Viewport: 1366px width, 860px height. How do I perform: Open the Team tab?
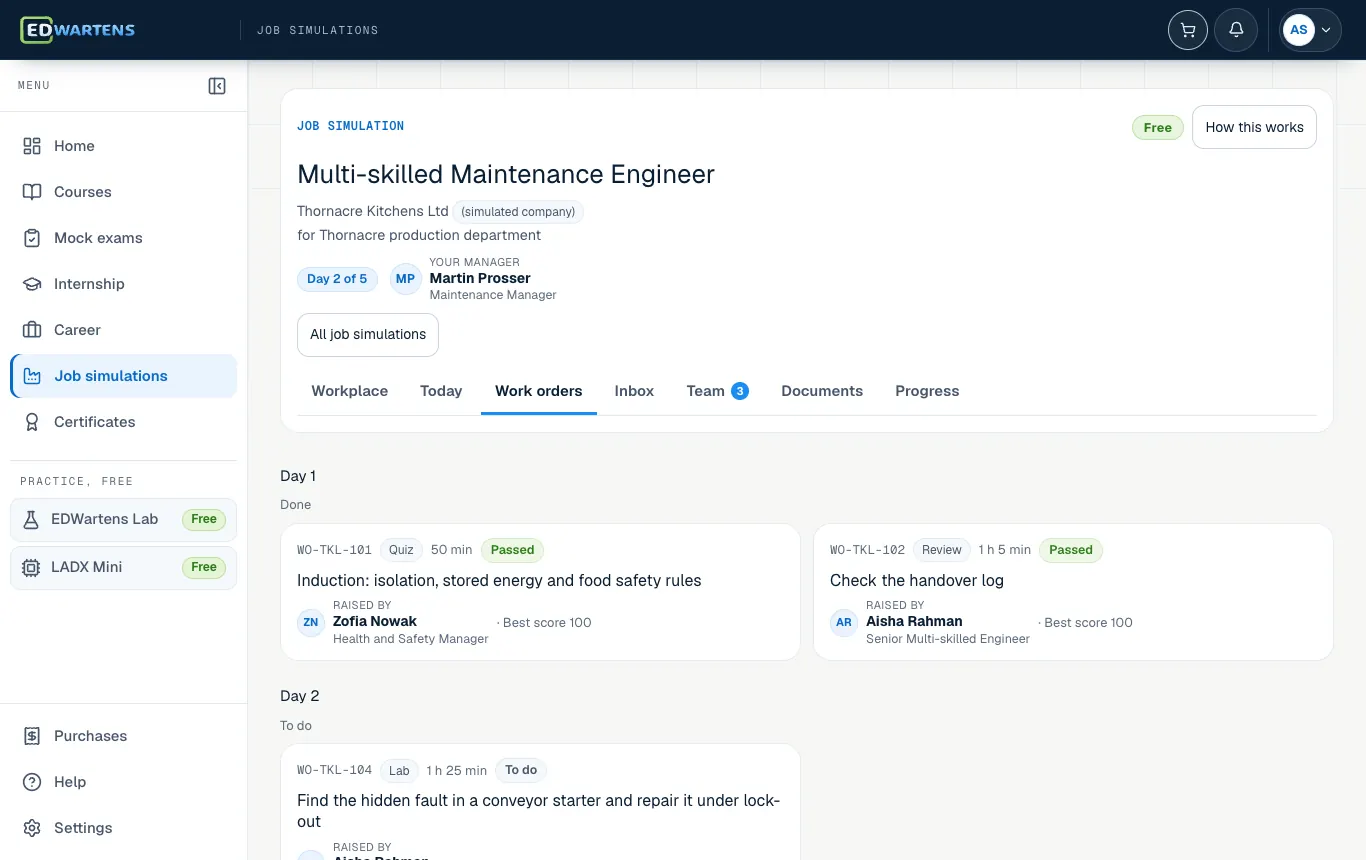tap(718, 391)
